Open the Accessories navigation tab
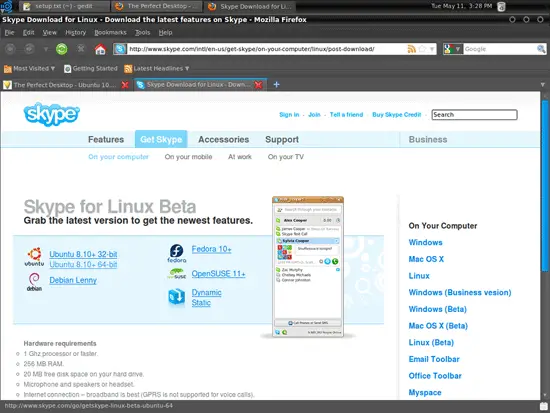550x413 pixels. tap(223, 139)
